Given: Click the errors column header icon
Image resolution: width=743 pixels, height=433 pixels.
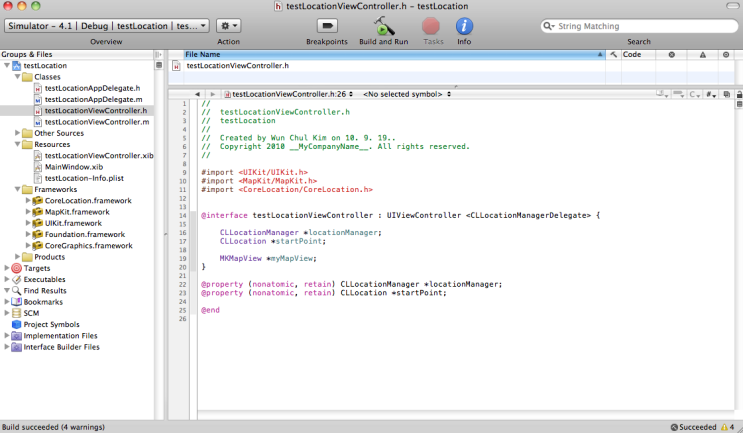Looking at the screenshot, I should click(671, 54).
